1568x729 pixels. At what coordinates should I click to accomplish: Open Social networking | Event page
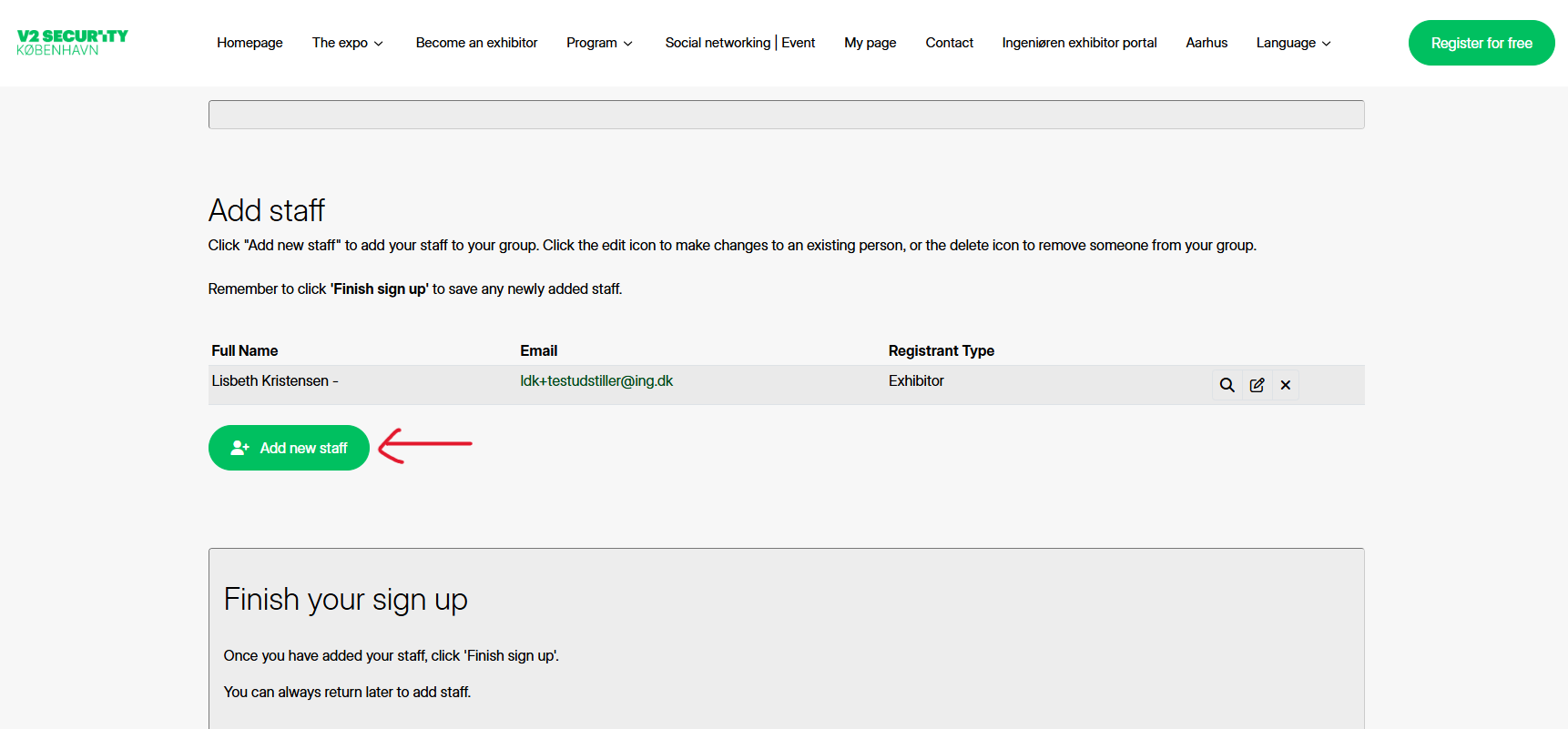(739, 43)
